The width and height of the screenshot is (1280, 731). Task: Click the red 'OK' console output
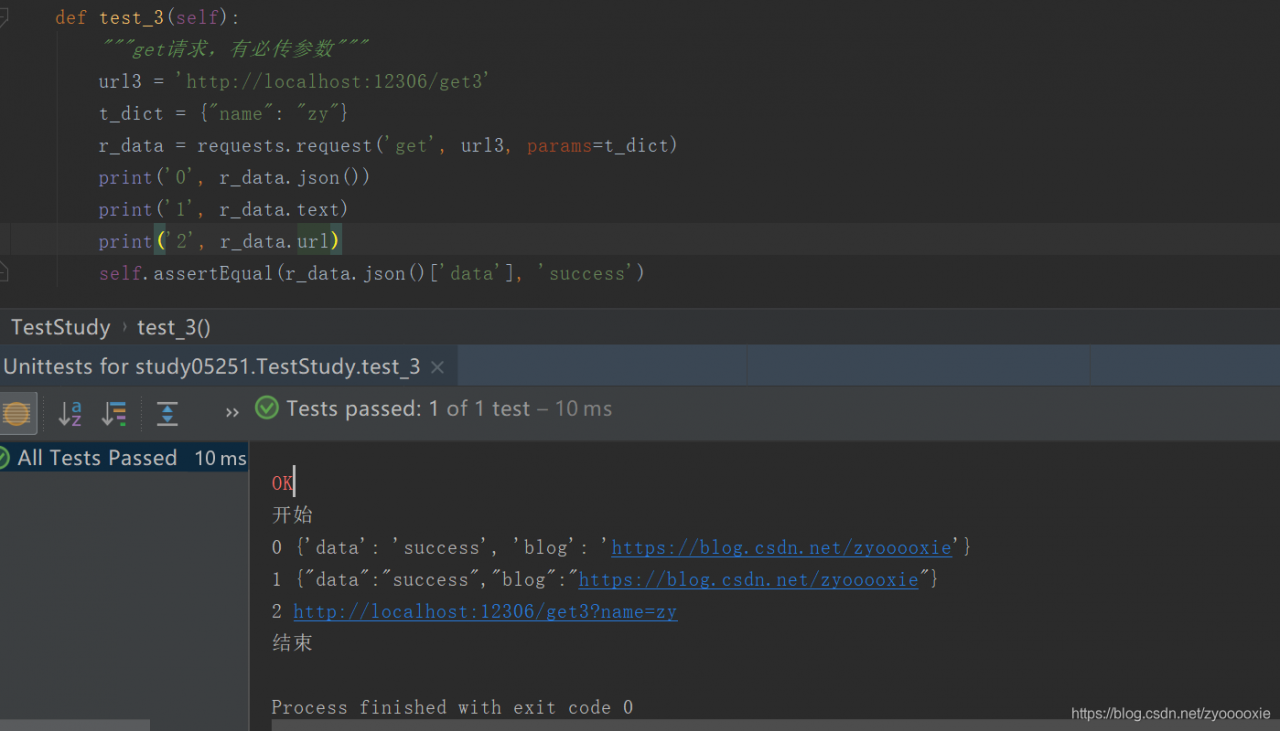(x=282, y=484)
